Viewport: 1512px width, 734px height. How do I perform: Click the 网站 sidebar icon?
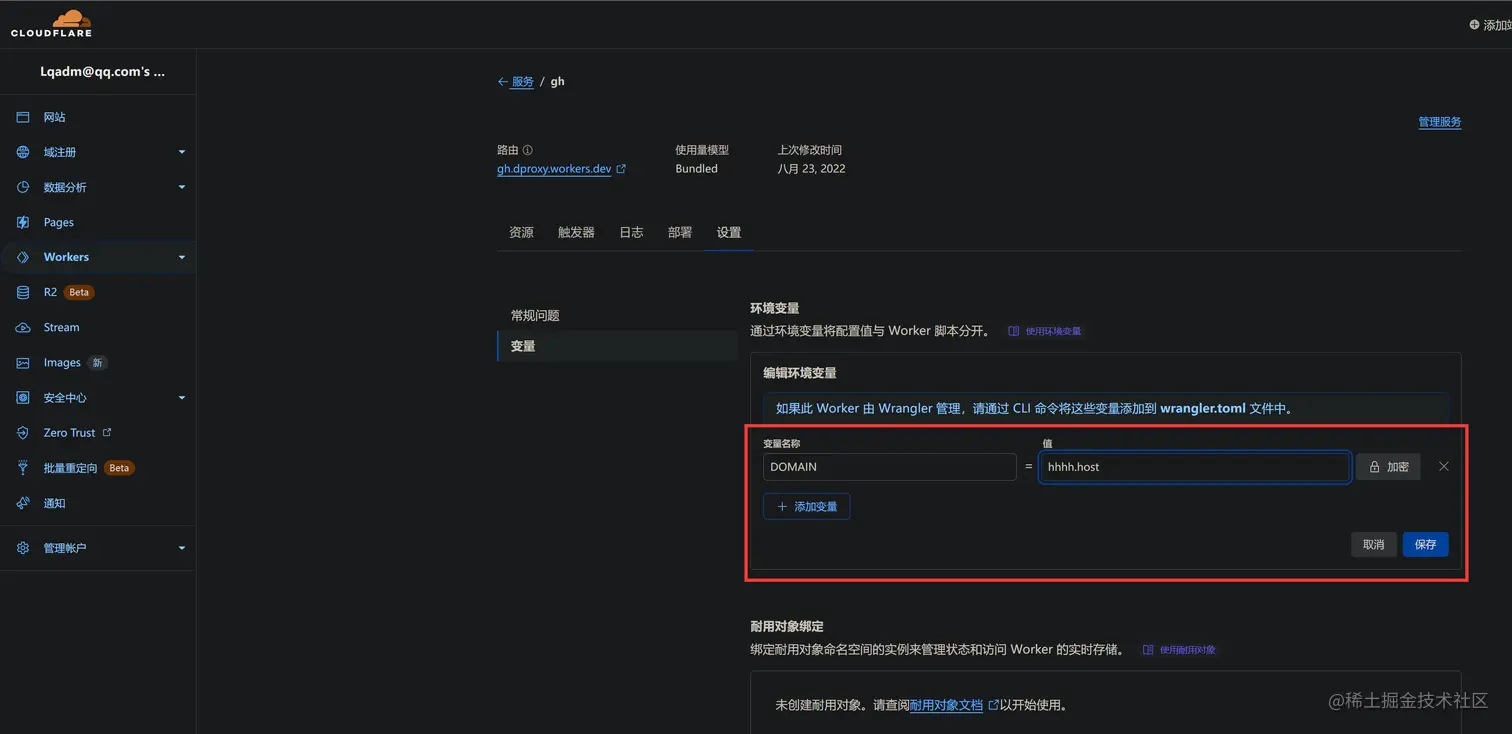click(23, 117)
